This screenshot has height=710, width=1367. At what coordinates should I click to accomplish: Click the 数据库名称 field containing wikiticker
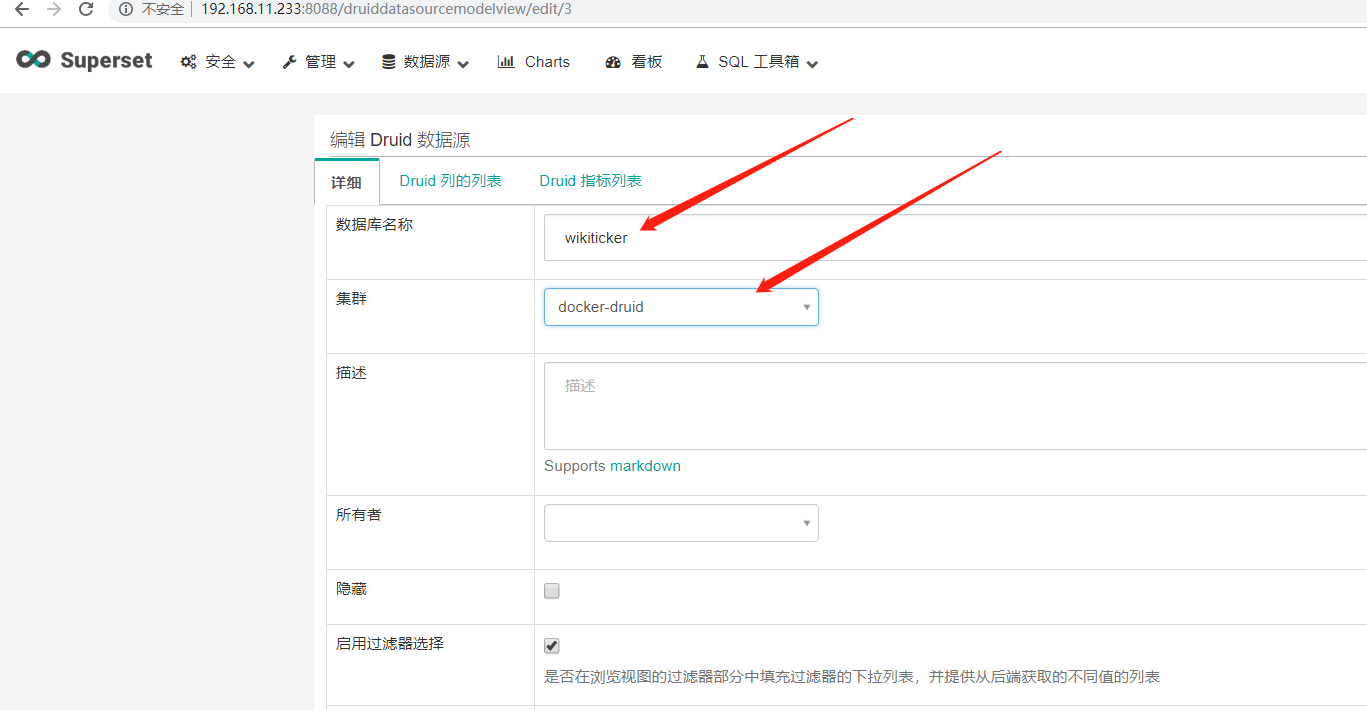click(x=955, y=238)
